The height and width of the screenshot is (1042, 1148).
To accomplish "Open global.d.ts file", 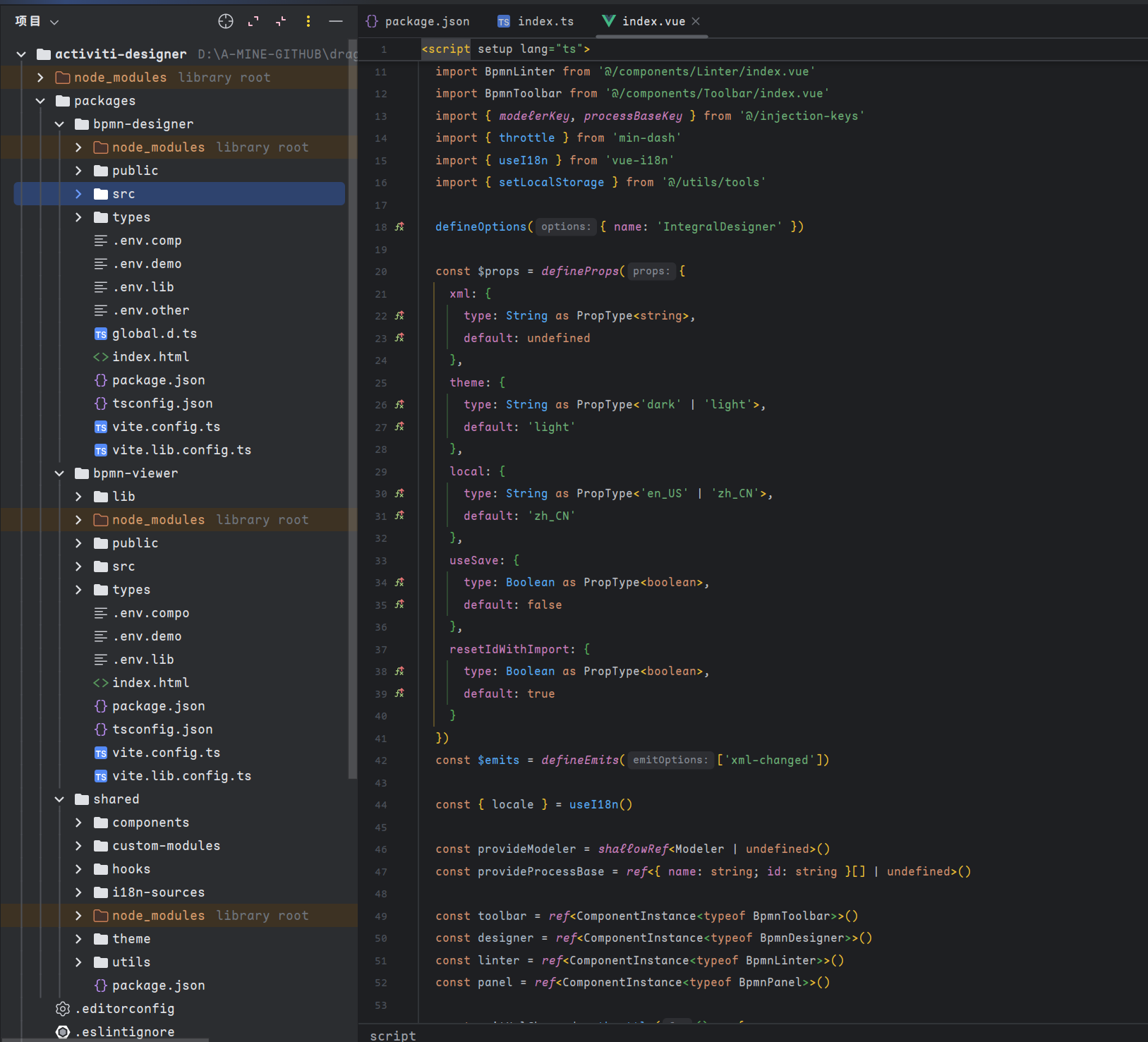I will point(155,333).
